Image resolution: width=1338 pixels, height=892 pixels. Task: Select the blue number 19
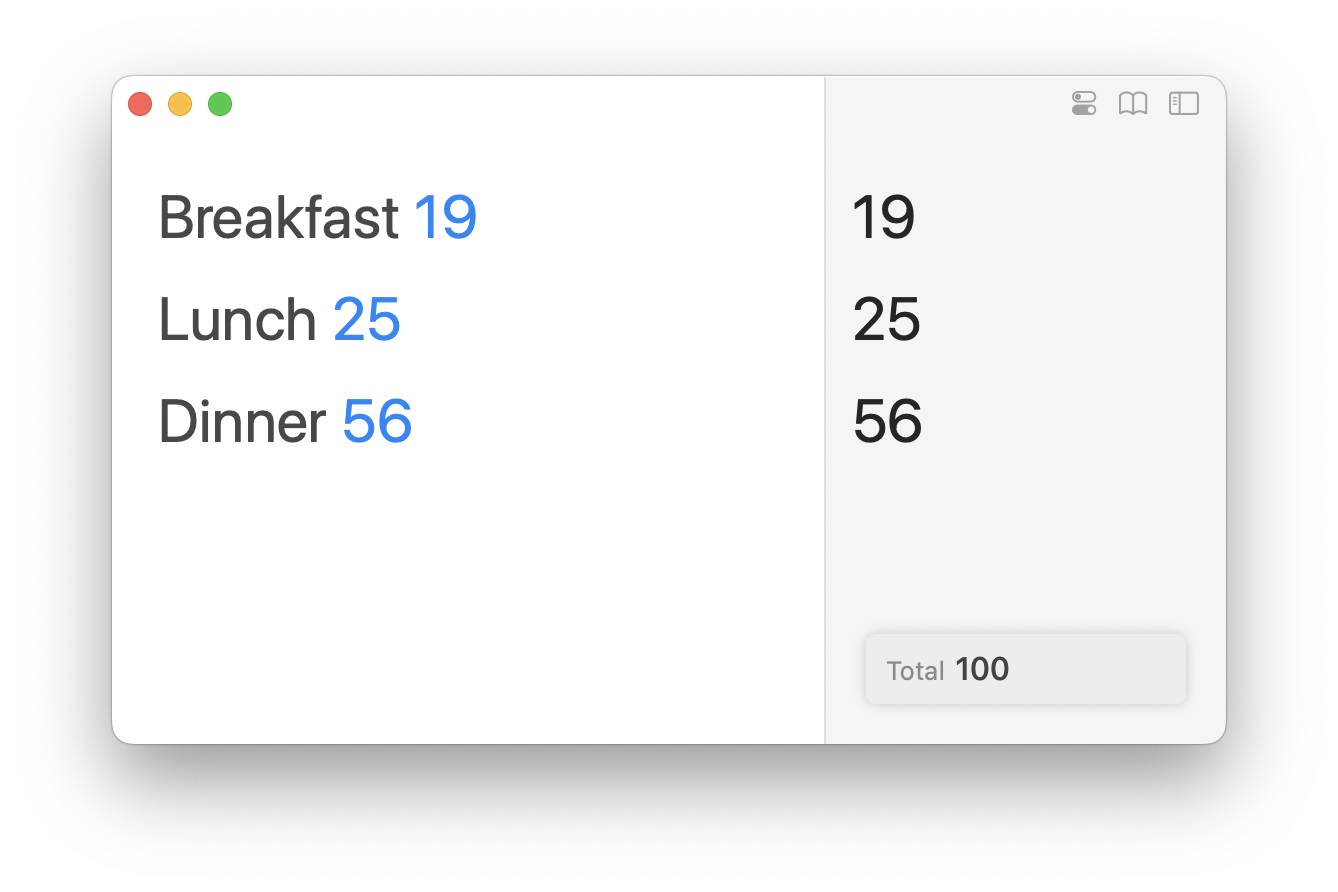446,217
